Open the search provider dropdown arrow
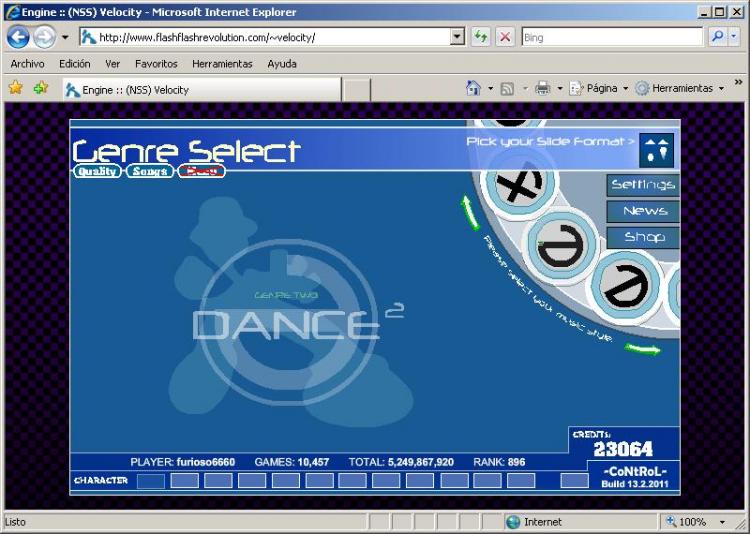750x534 pixels. click(734, 37)
